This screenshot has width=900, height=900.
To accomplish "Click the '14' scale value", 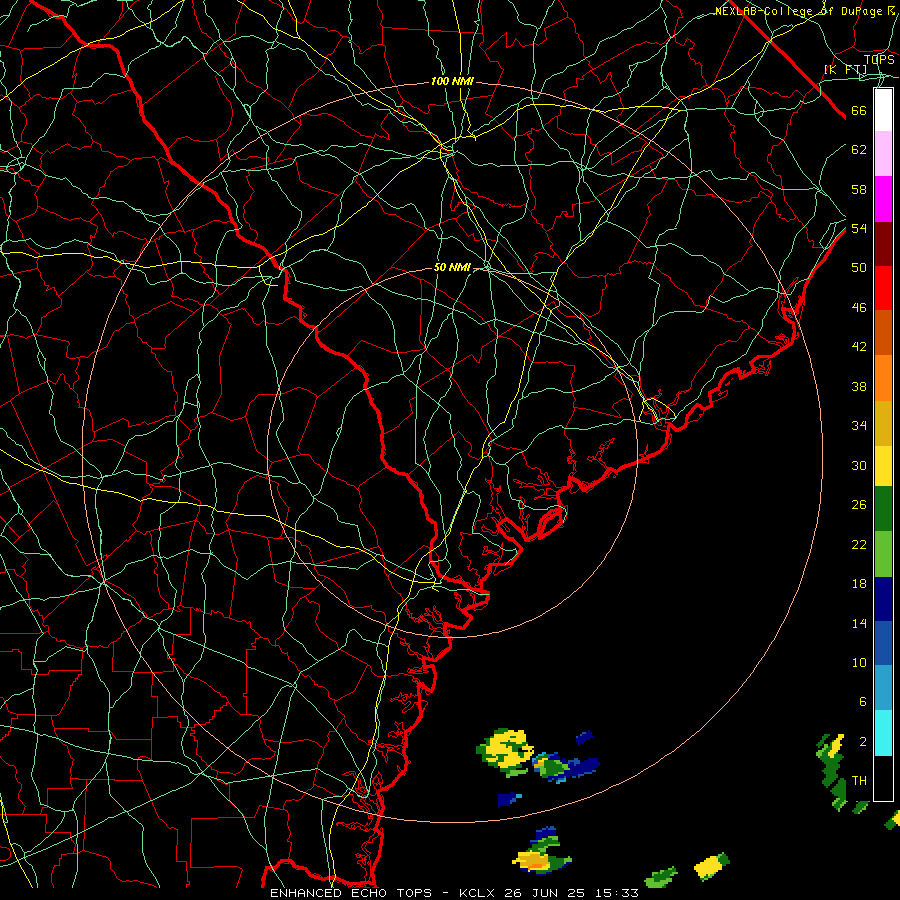I will click(859, 623).
